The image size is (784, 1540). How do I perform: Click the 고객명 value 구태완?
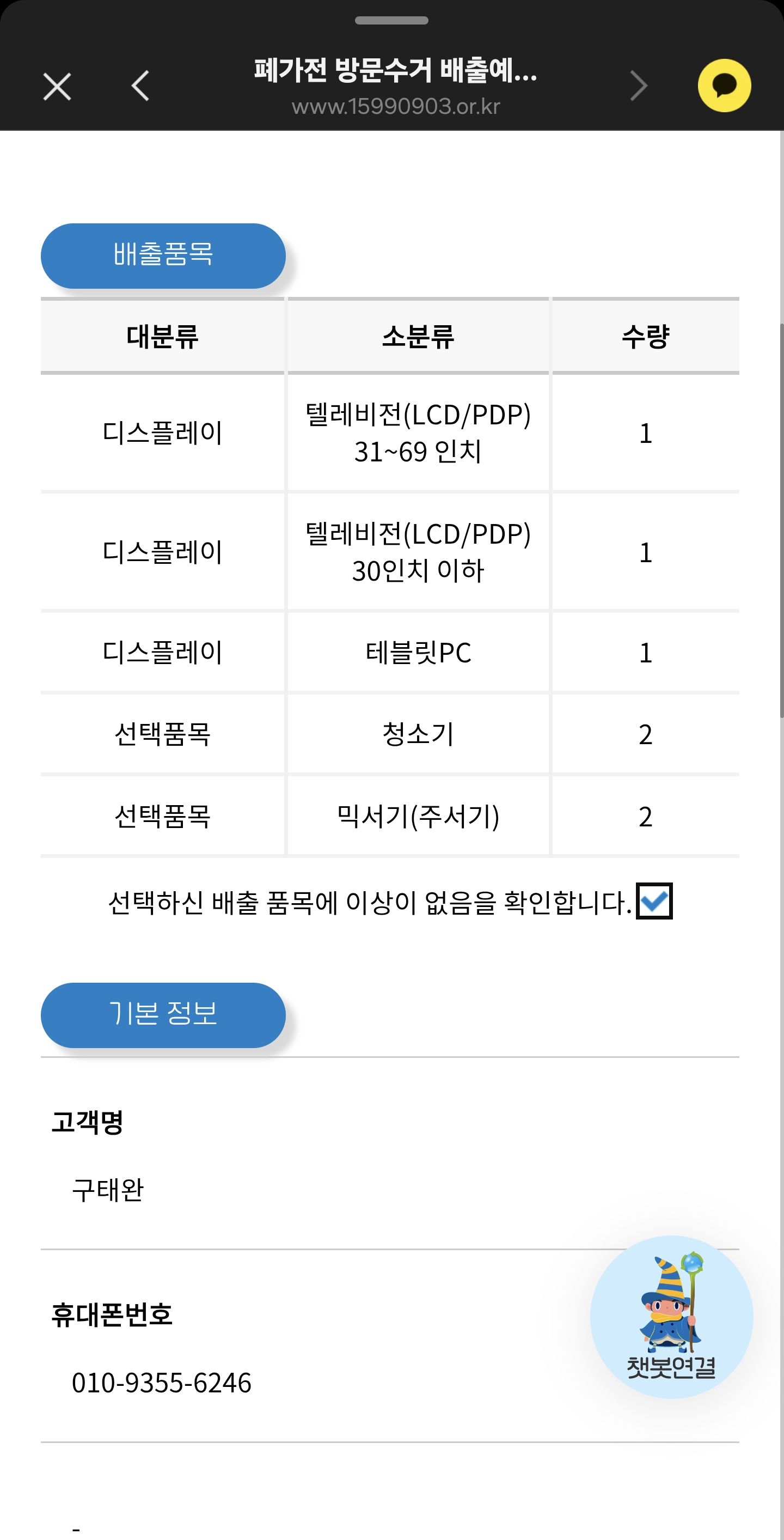(x=108, y=1190)
